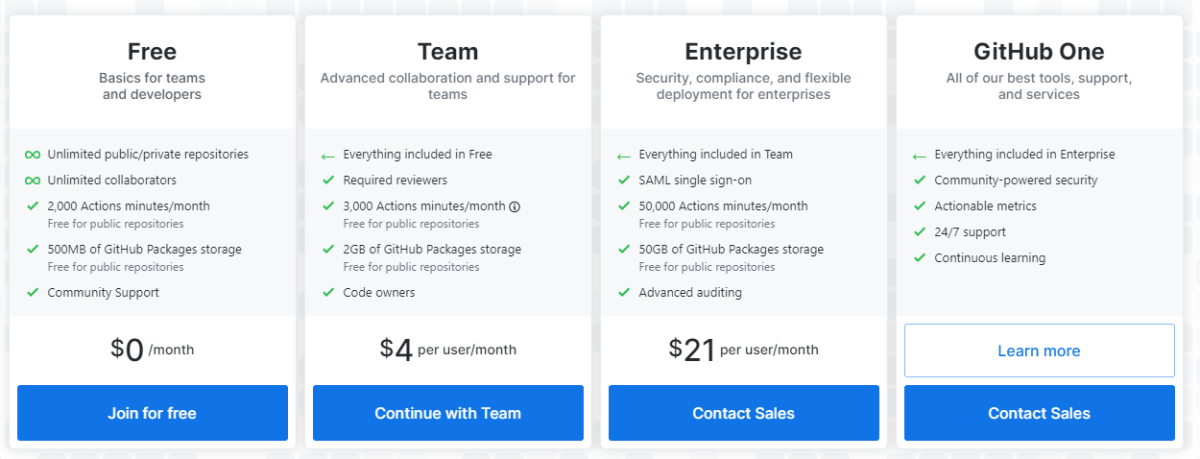Image resolution: width=1200 pixels, height=459 pixels.
Task: Click checkmark beside SAML single sign-on
Action: point(624,181)
